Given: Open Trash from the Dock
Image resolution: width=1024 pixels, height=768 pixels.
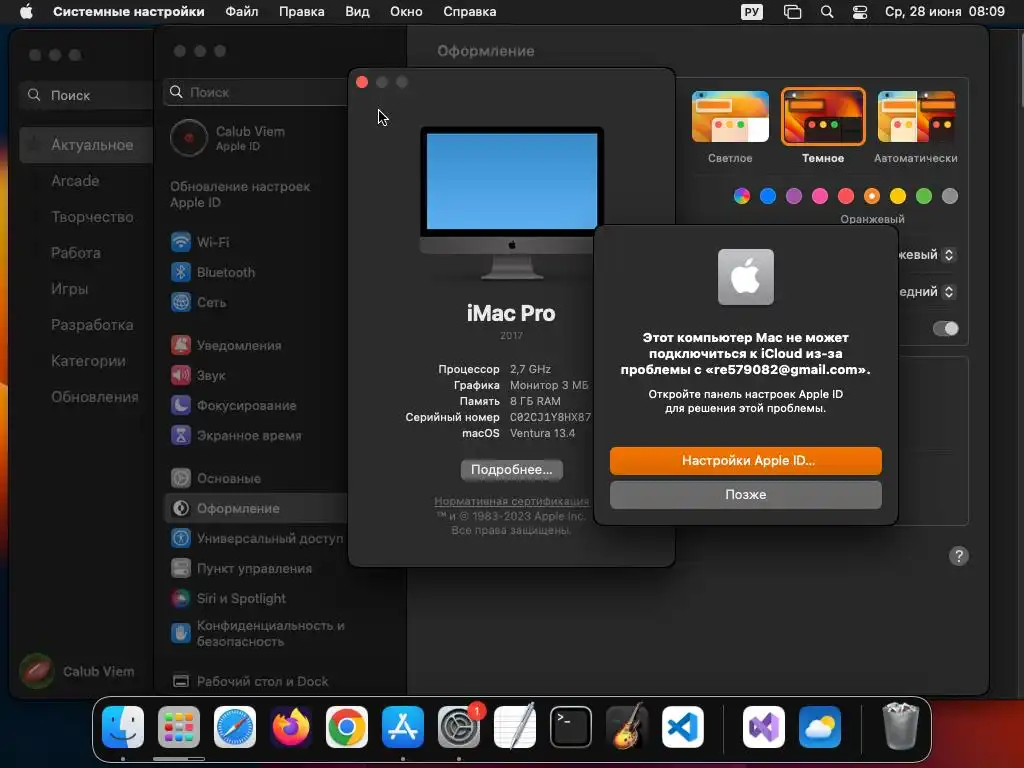Looking at the screenshot, I should click(901, 727).
